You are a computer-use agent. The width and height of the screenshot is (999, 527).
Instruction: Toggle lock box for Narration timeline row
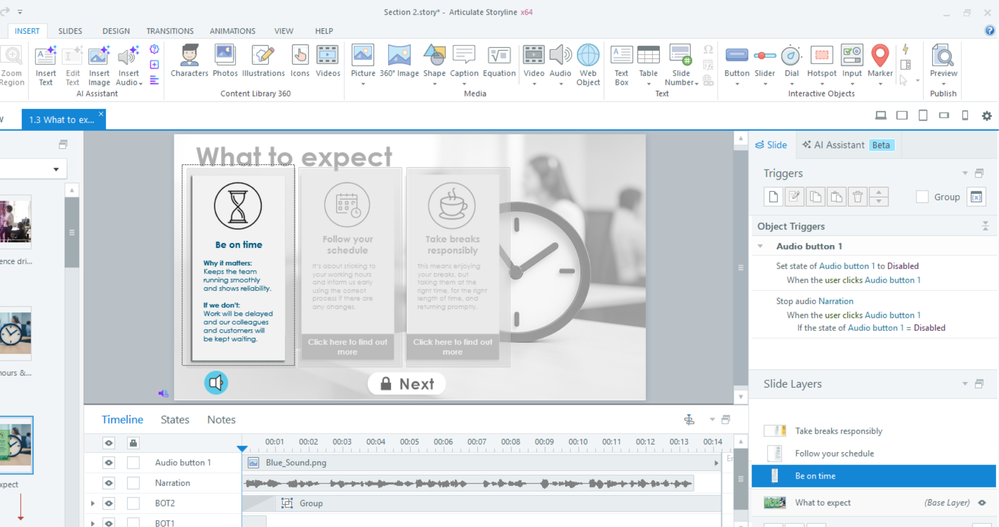(133, 483)
